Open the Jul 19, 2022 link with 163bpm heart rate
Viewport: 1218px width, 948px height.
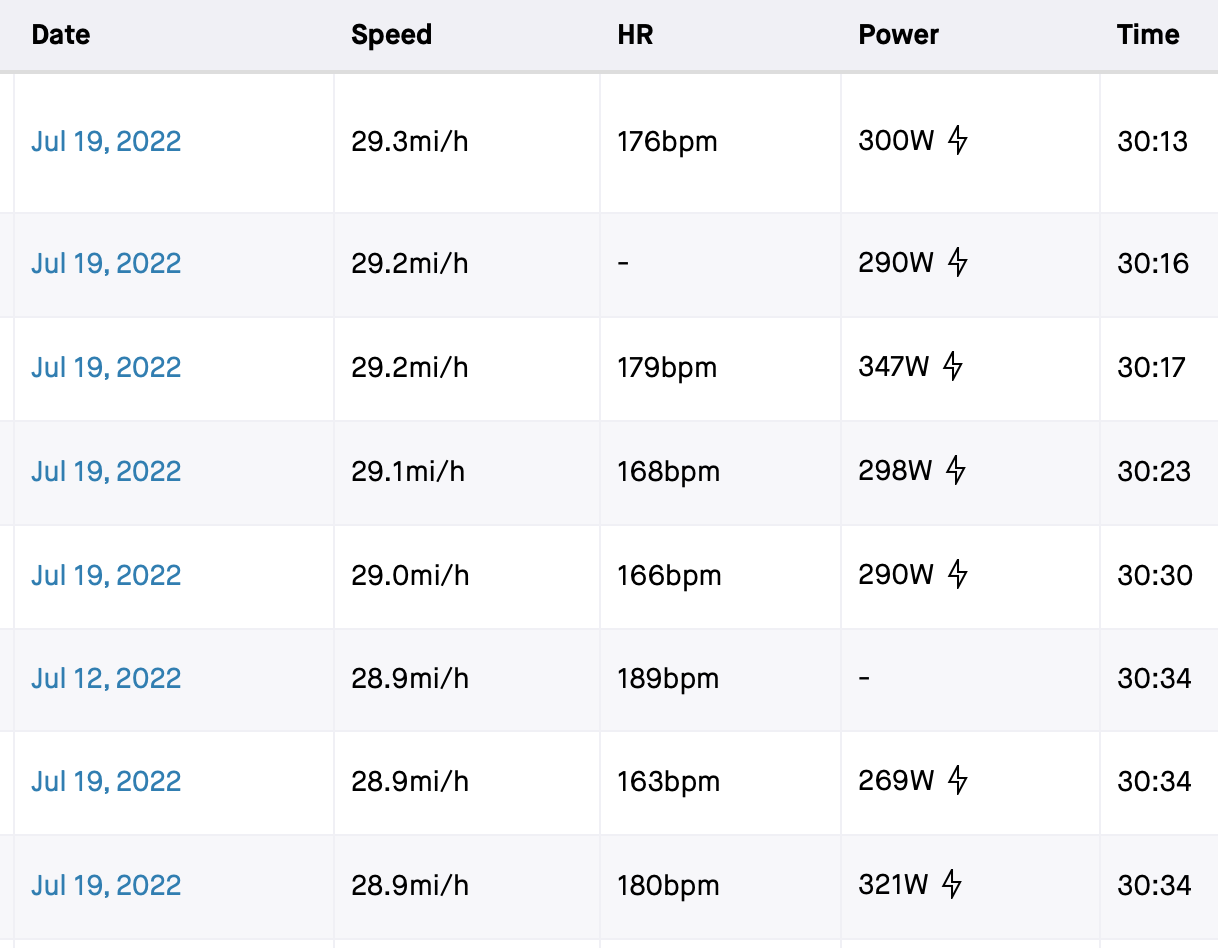(x=106, y=781)
